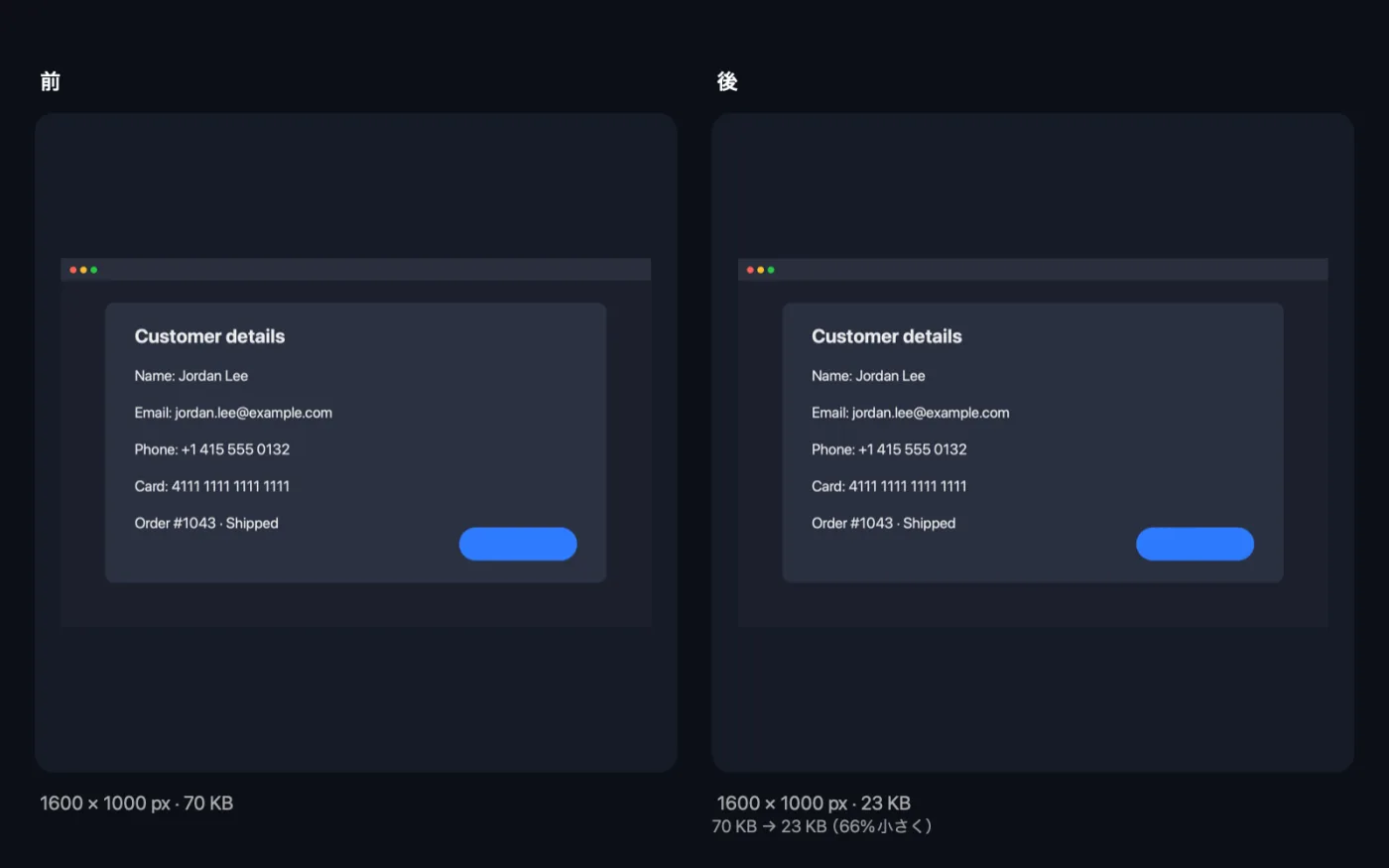Select the Card number line in 前 preview
The image size is (1389, 868).
click(212, 486)
